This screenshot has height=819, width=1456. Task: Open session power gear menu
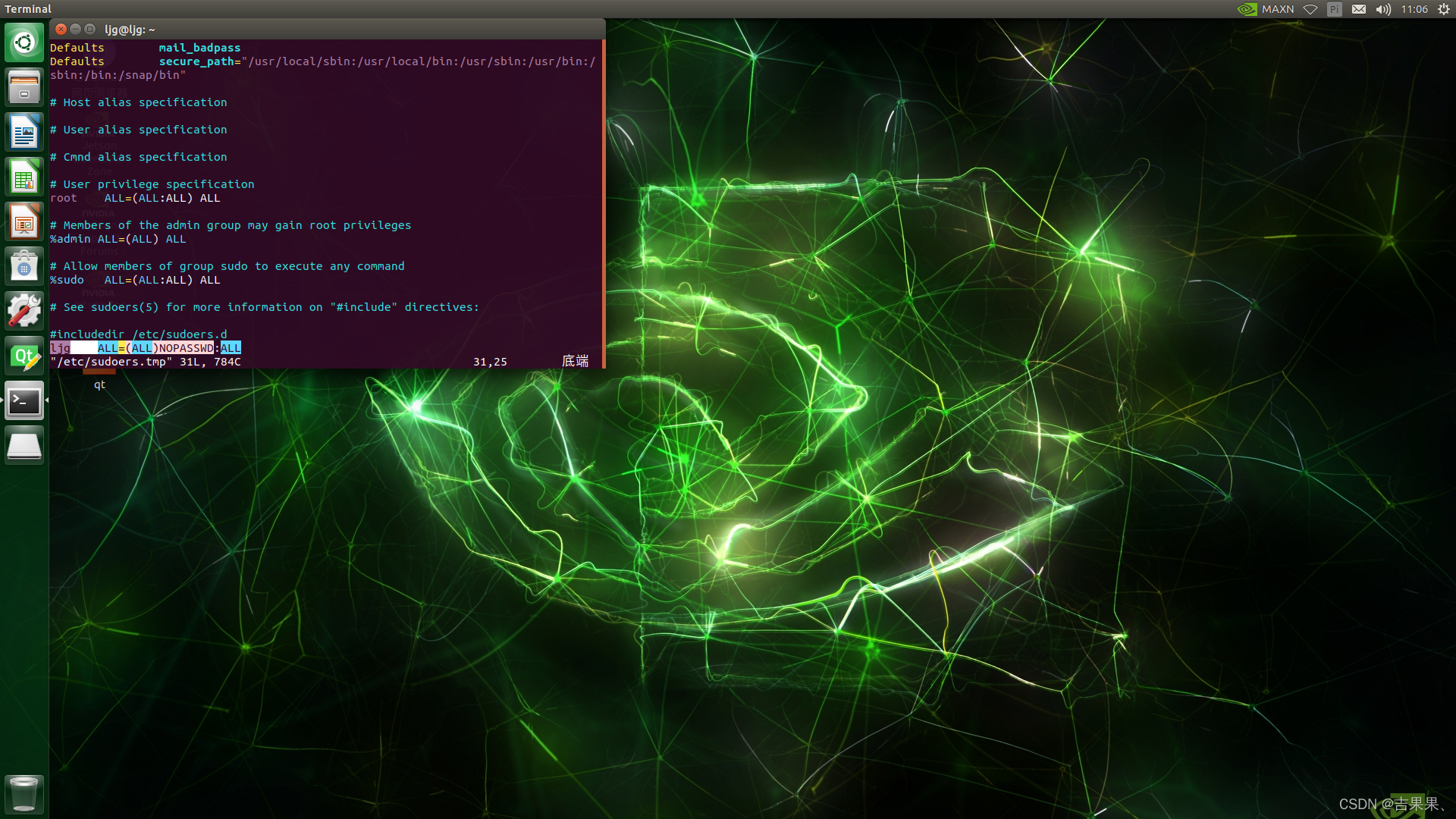click(1444, 9)
